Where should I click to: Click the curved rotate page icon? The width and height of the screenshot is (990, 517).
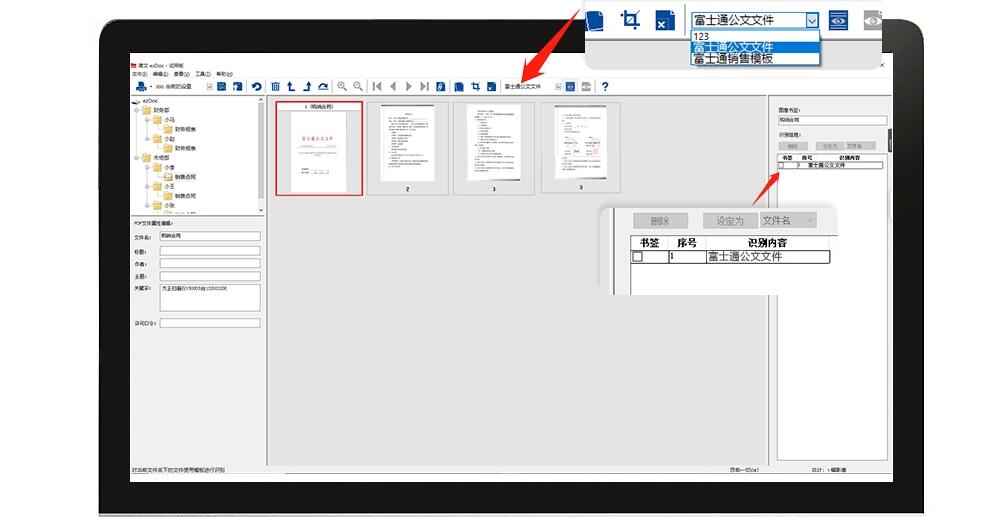coord(323,86)
